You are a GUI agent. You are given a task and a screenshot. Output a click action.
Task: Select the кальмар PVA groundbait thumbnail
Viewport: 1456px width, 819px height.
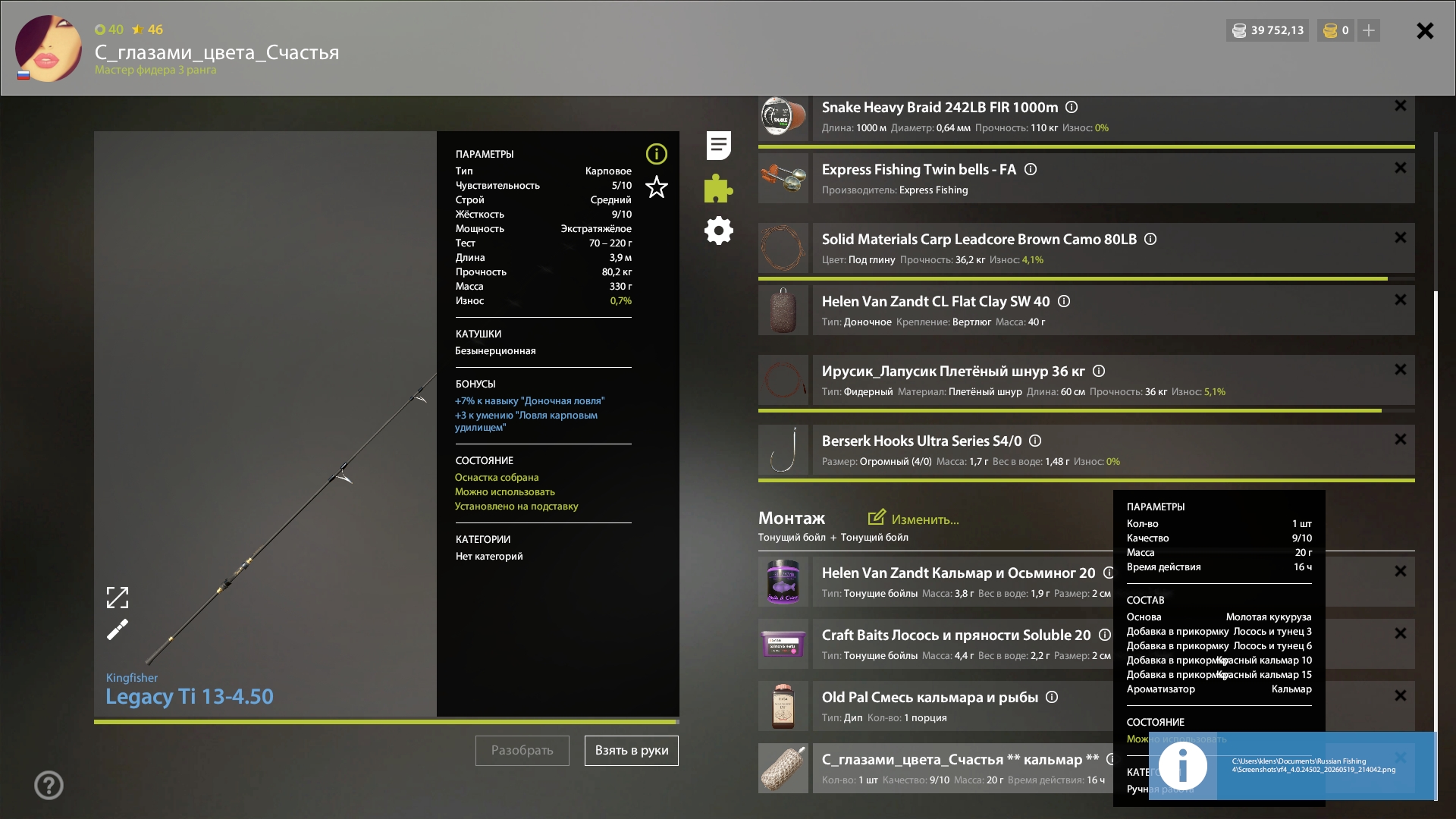tap(783, 768)
